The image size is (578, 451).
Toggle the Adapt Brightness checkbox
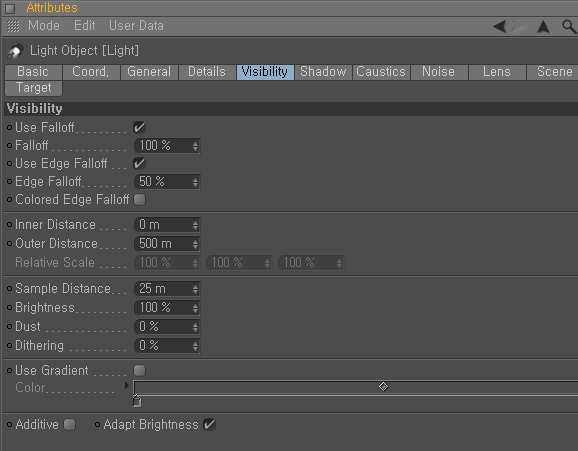[209, 424]
